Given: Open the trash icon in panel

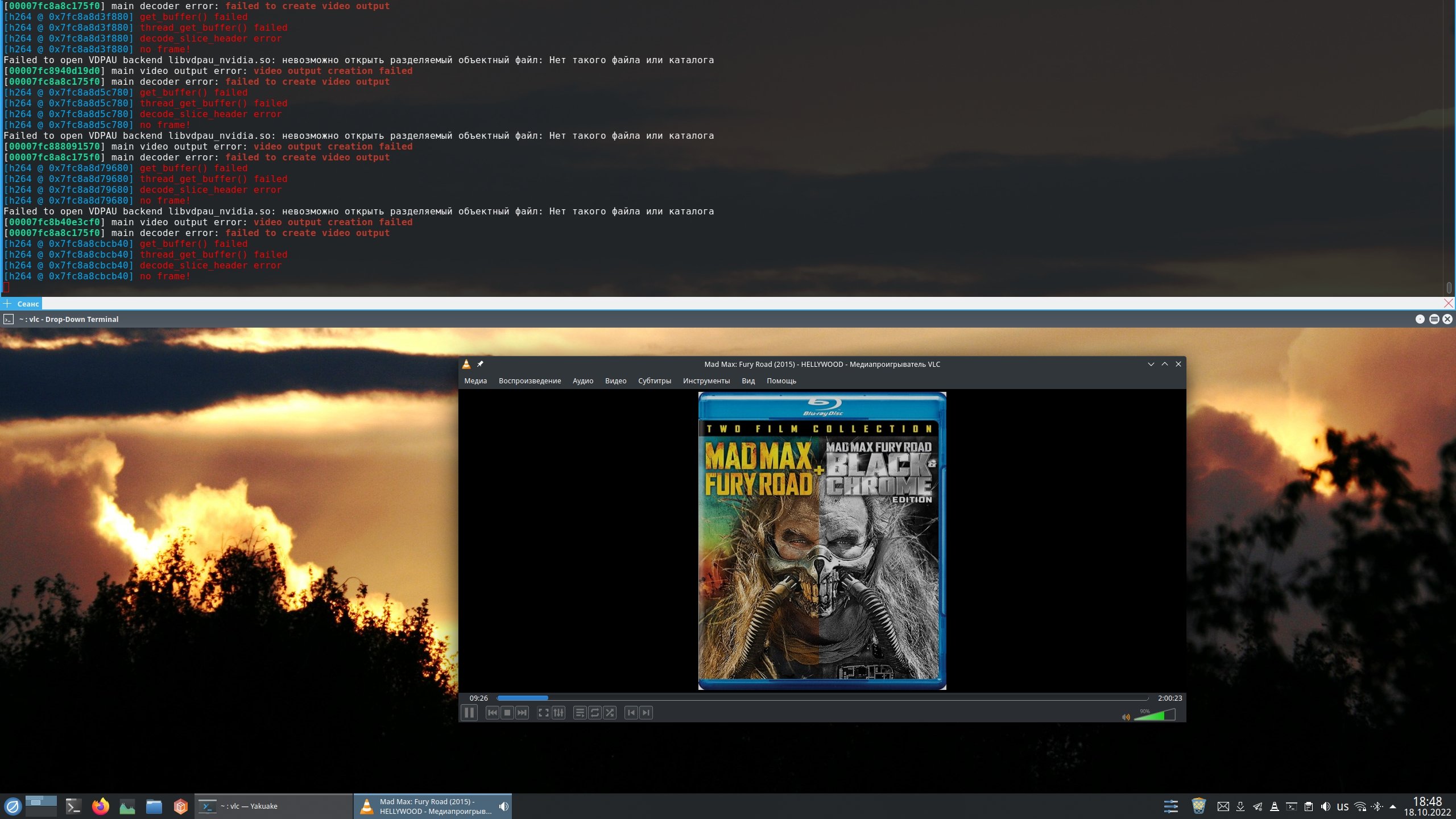Looking at the screenshot, I should click(1198, 806).
